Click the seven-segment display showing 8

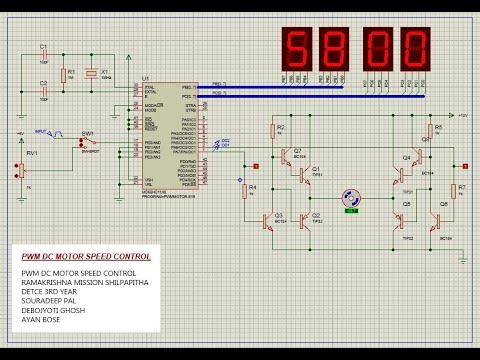click(x=334, y=49)
